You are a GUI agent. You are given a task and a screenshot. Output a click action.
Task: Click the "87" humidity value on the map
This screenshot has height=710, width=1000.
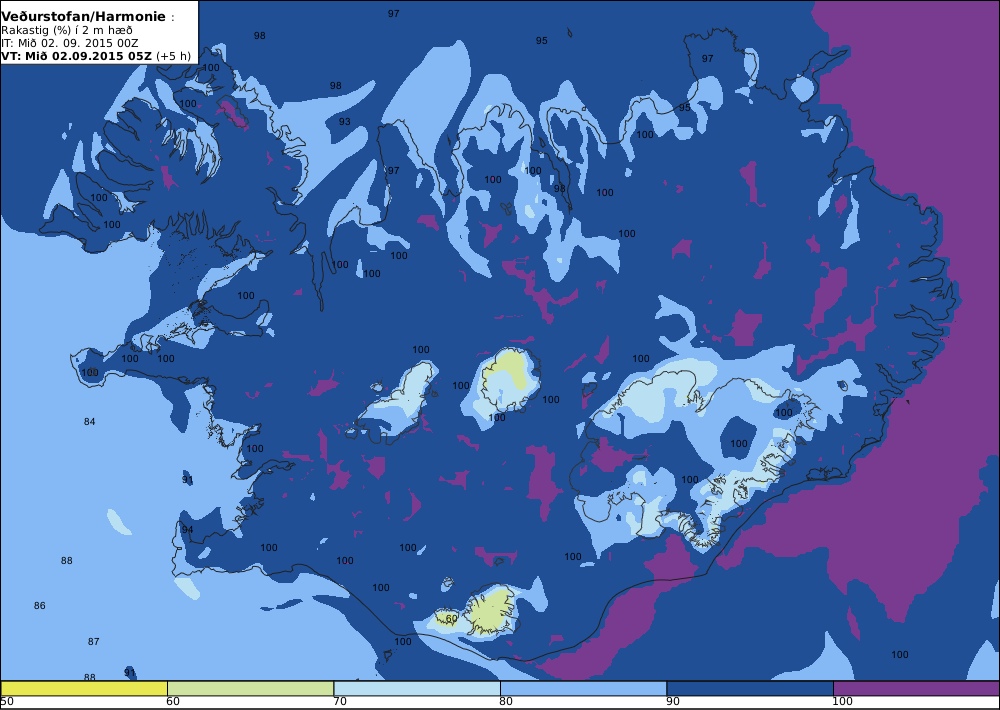pyautogui.click(x=94, y=641)
